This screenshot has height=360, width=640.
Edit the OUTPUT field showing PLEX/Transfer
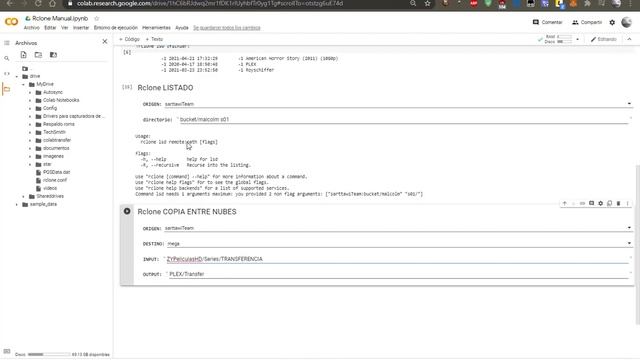pyautogui.click(x=398, y=274)
